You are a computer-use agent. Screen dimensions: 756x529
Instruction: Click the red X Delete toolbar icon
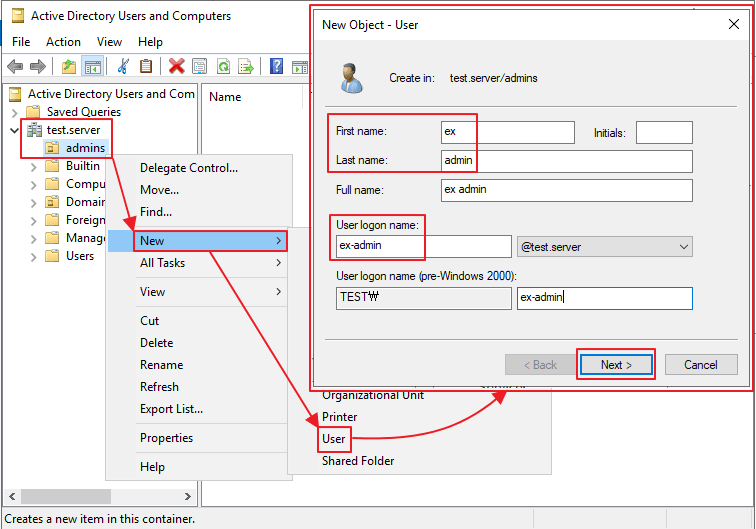[x=176, y=66]
